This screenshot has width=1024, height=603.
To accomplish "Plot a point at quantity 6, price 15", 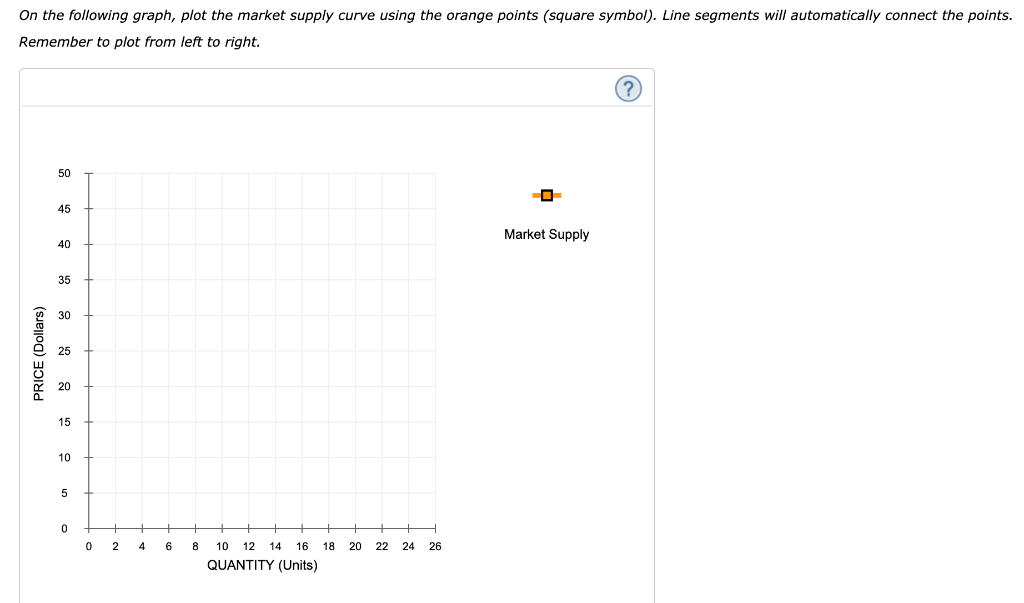I will [168, 422].
